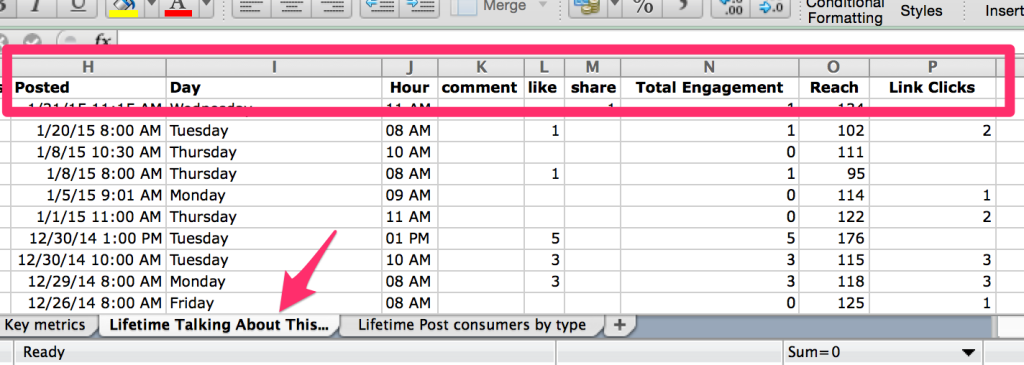Select the Reach value 176 cell
Screen dimensions: 1024x365
pos(834,238)
